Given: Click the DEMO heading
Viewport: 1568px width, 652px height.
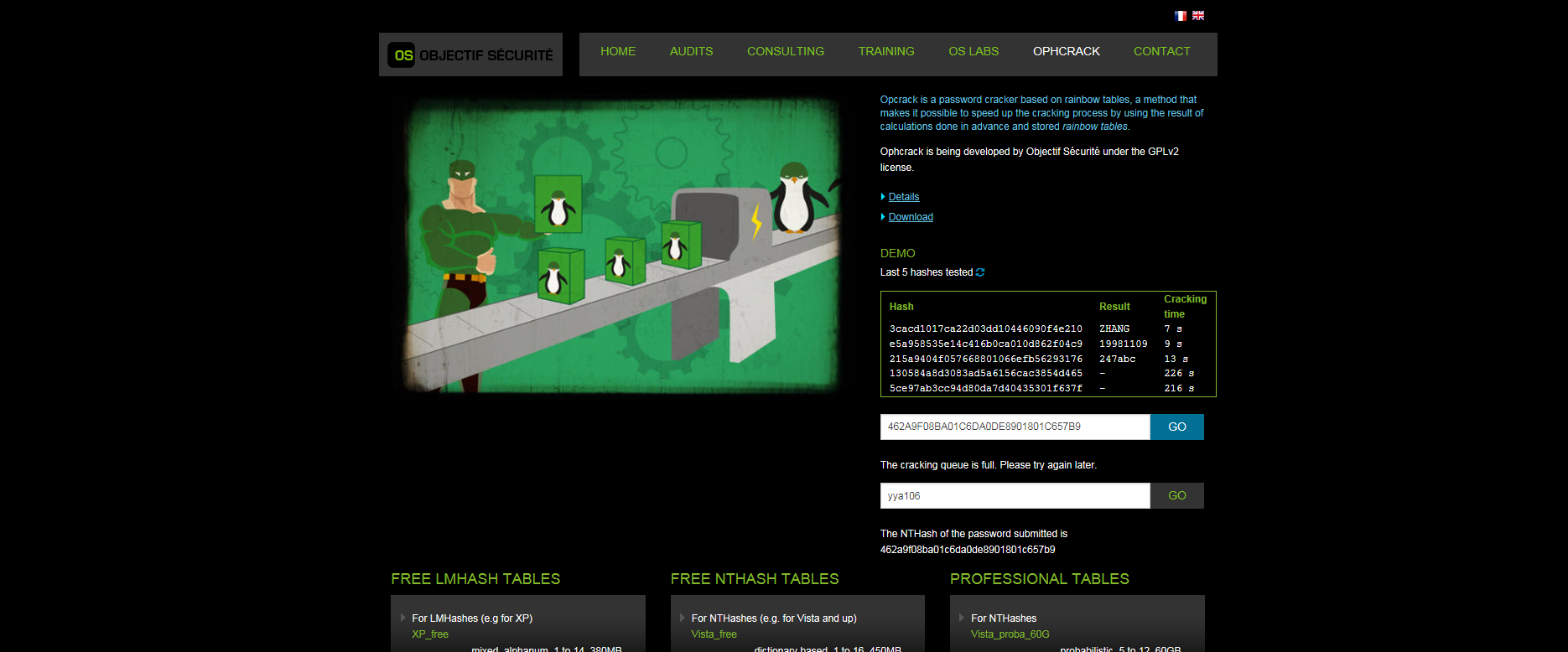Looking at the screenshot, I should (897, 253).
